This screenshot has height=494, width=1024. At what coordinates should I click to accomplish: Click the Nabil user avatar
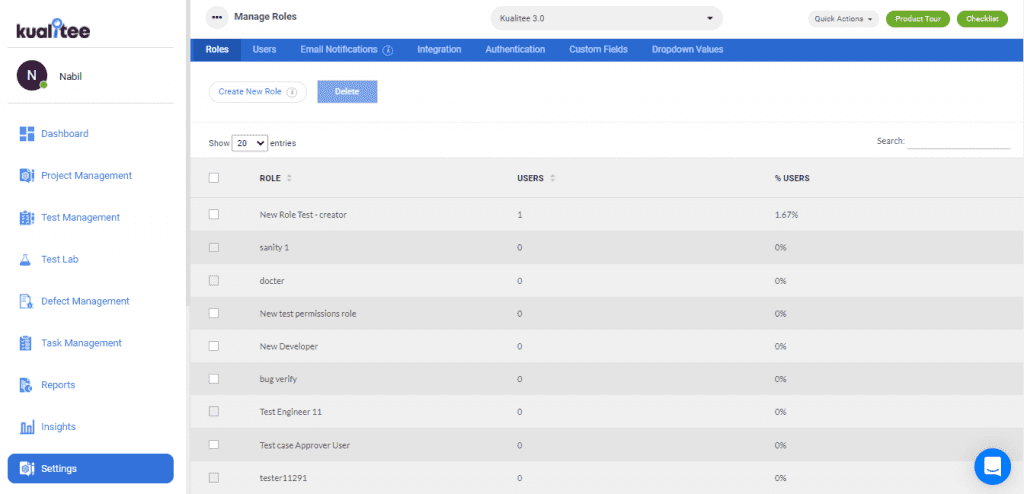tap(32, 76)
